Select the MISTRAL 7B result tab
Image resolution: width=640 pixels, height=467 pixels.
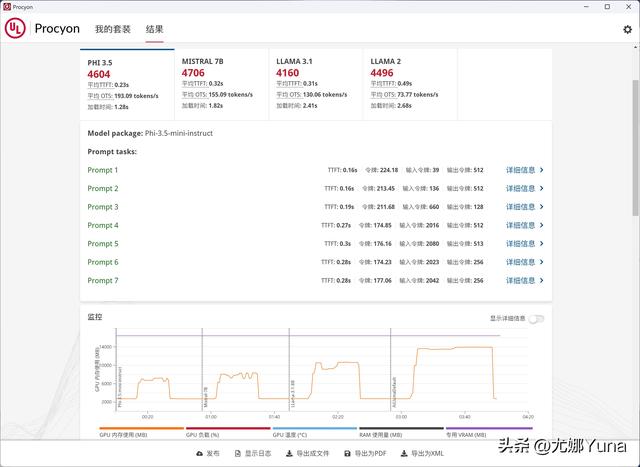[222, 85]
